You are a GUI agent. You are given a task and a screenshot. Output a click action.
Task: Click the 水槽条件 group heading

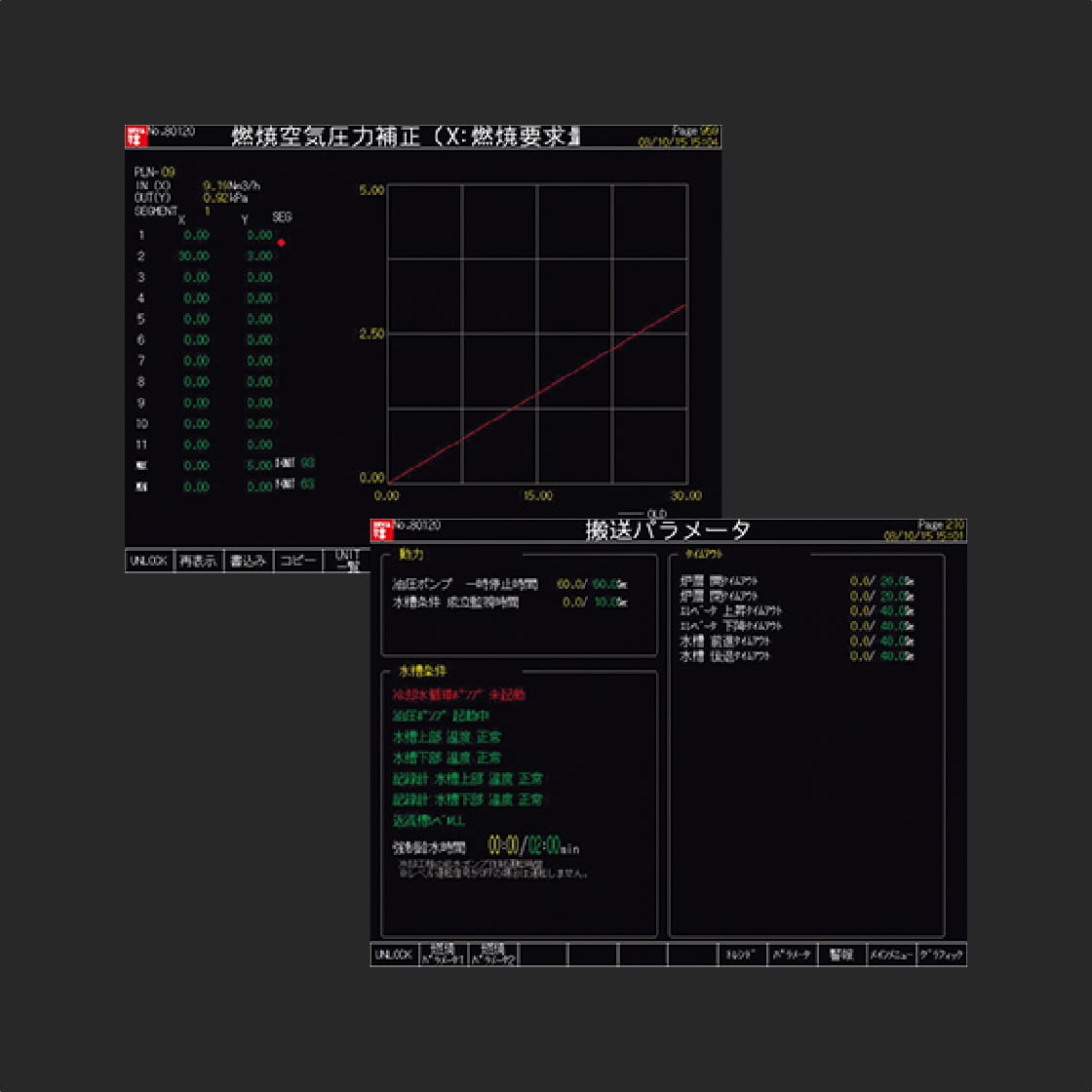point(422,672)
